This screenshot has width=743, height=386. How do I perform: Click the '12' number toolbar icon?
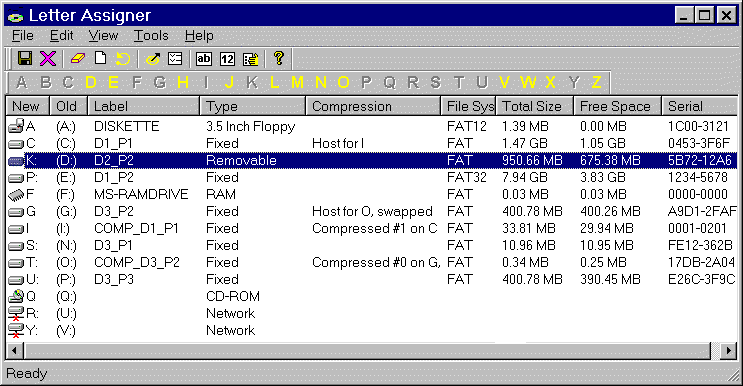pos(227,59)
